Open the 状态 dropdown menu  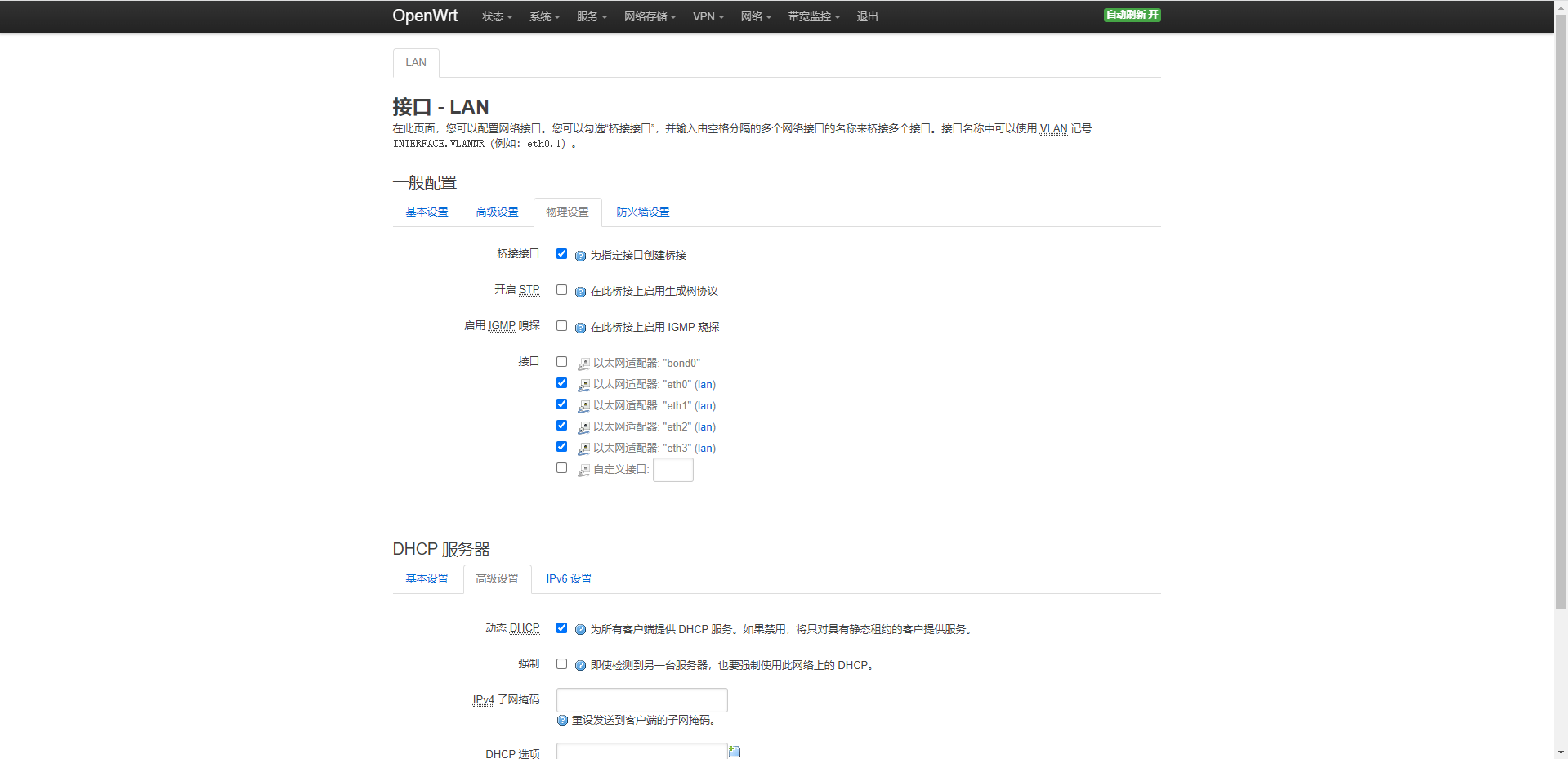497,16
